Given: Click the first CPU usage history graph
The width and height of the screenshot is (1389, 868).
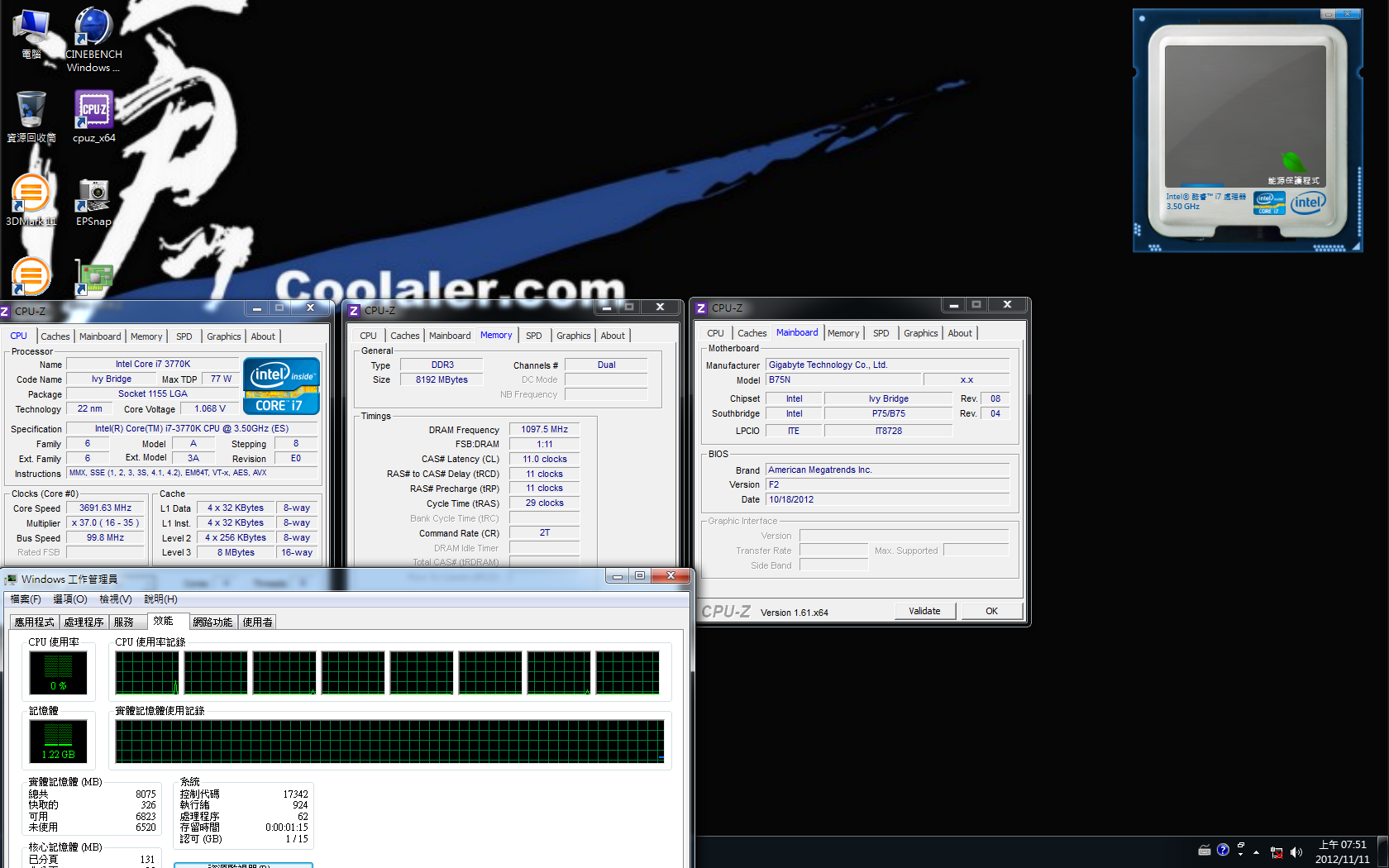Looking at the screenshot, I should coord(147,672).
